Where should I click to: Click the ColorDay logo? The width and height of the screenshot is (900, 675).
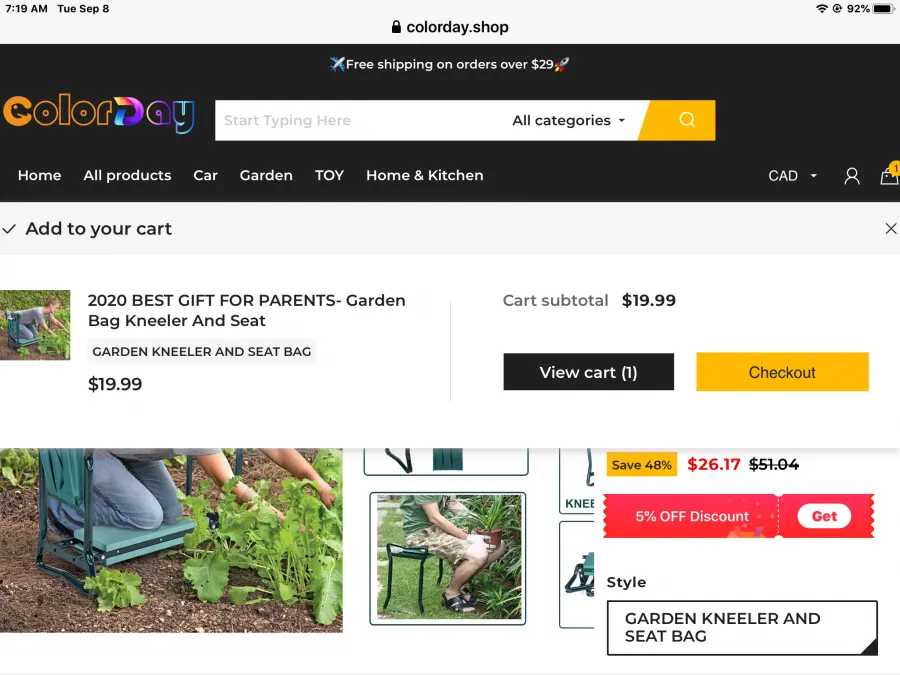99,113
